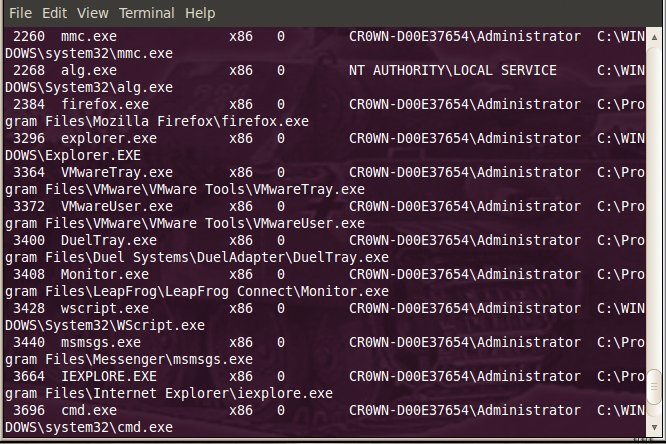Open the View menu
Screen dimensions: 666x444
(x=92, y=13)
